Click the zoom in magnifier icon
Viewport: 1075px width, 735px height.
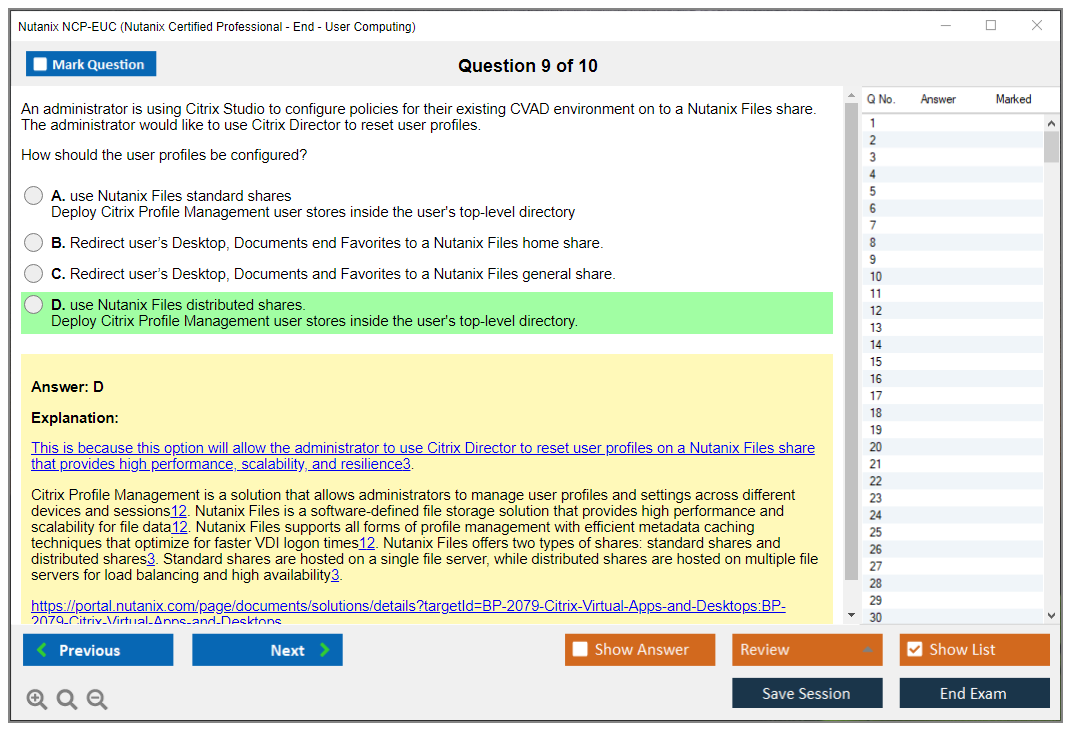pos(37,700)
